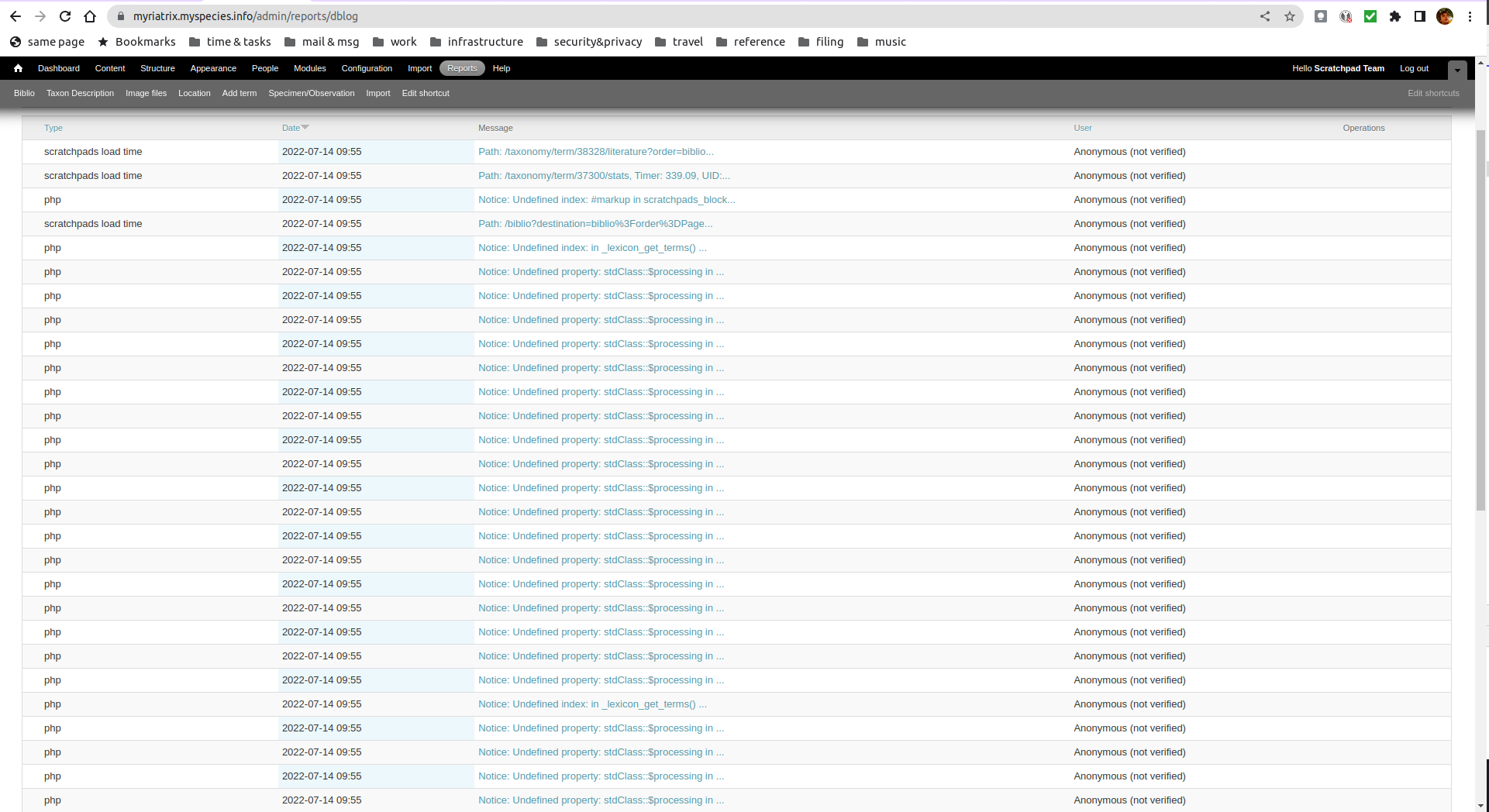The height and width of the screenshot is (812, 1489).
Task: Click the browser profile avatar picture
Action: [x=1445, y=15]
